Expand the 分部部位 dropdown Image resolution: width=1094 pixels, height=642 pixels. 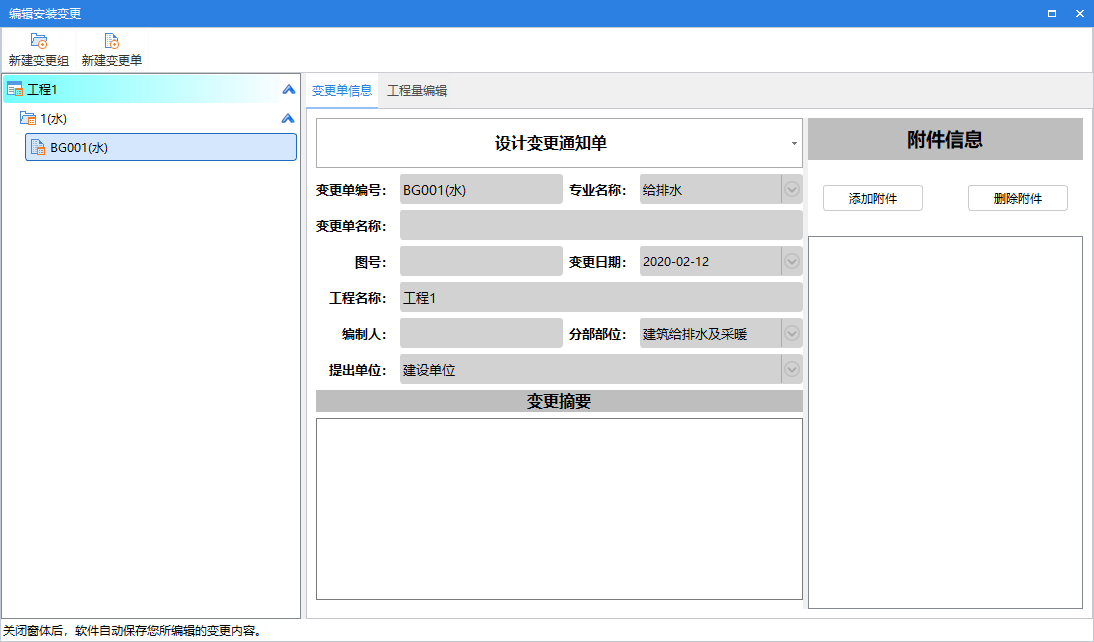click(792, 334)
